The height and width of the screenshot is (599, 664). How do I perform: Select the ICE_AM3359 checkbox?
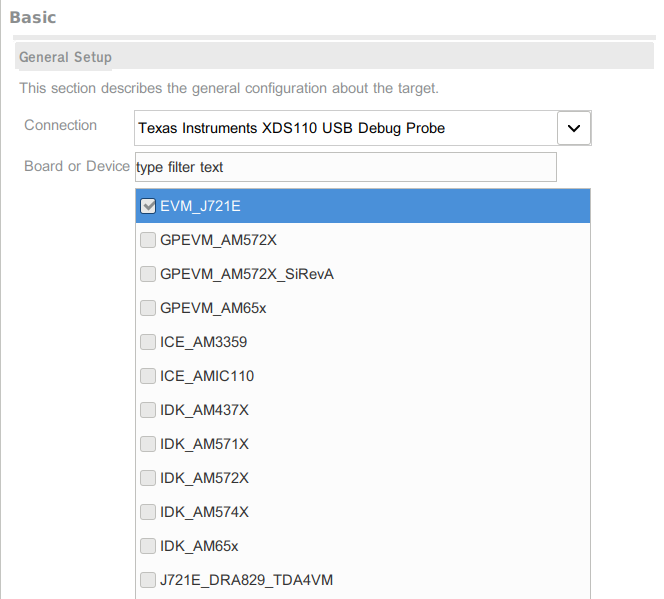point(148,342)
